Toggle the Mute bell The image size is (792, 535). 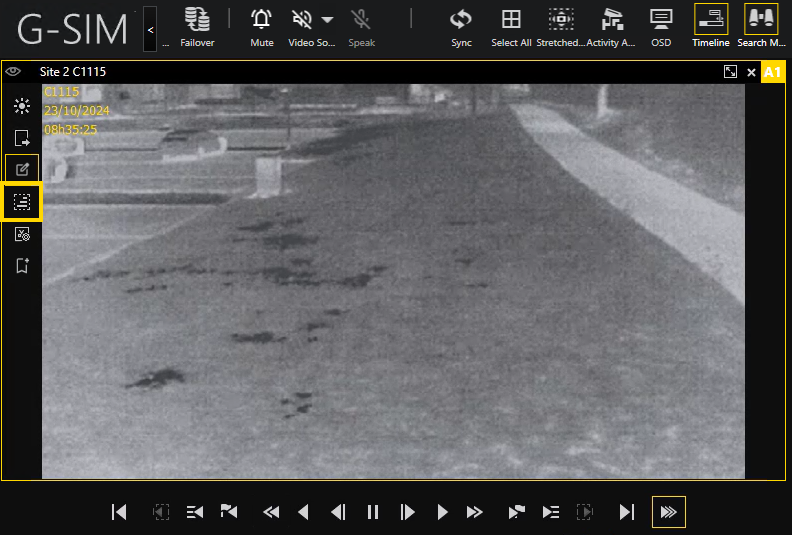pos(262,27)
